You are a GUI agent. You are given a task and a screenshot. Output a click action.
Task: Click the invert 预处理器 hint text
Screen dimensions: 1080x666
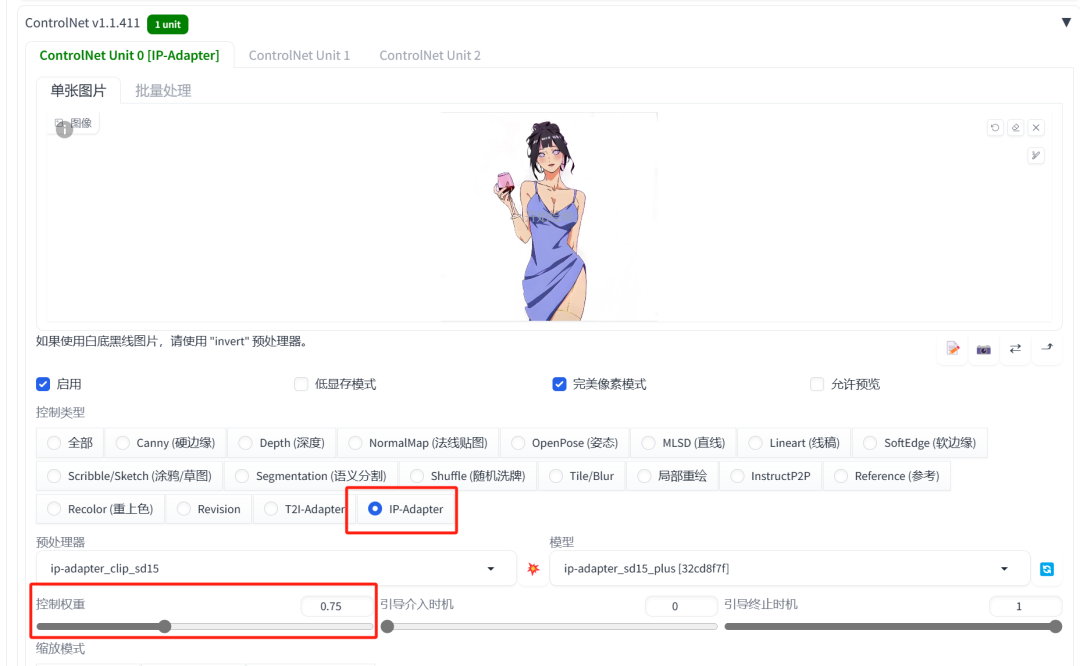[x=172, y=341]
